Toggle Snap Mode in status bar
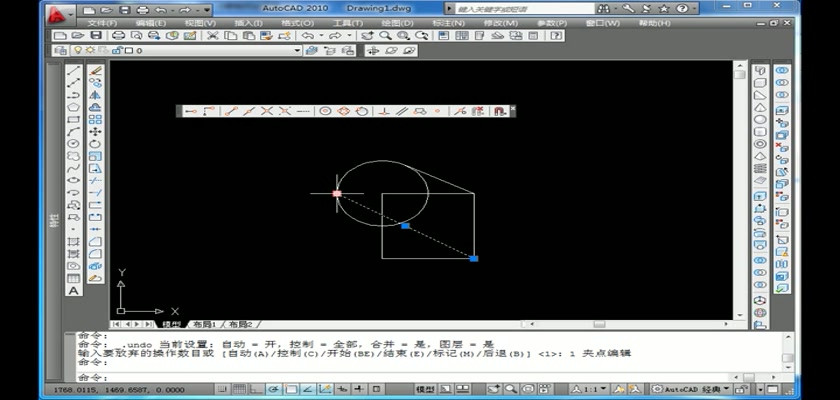The height and width of the screenshot is (400, 840). [223, 389]
